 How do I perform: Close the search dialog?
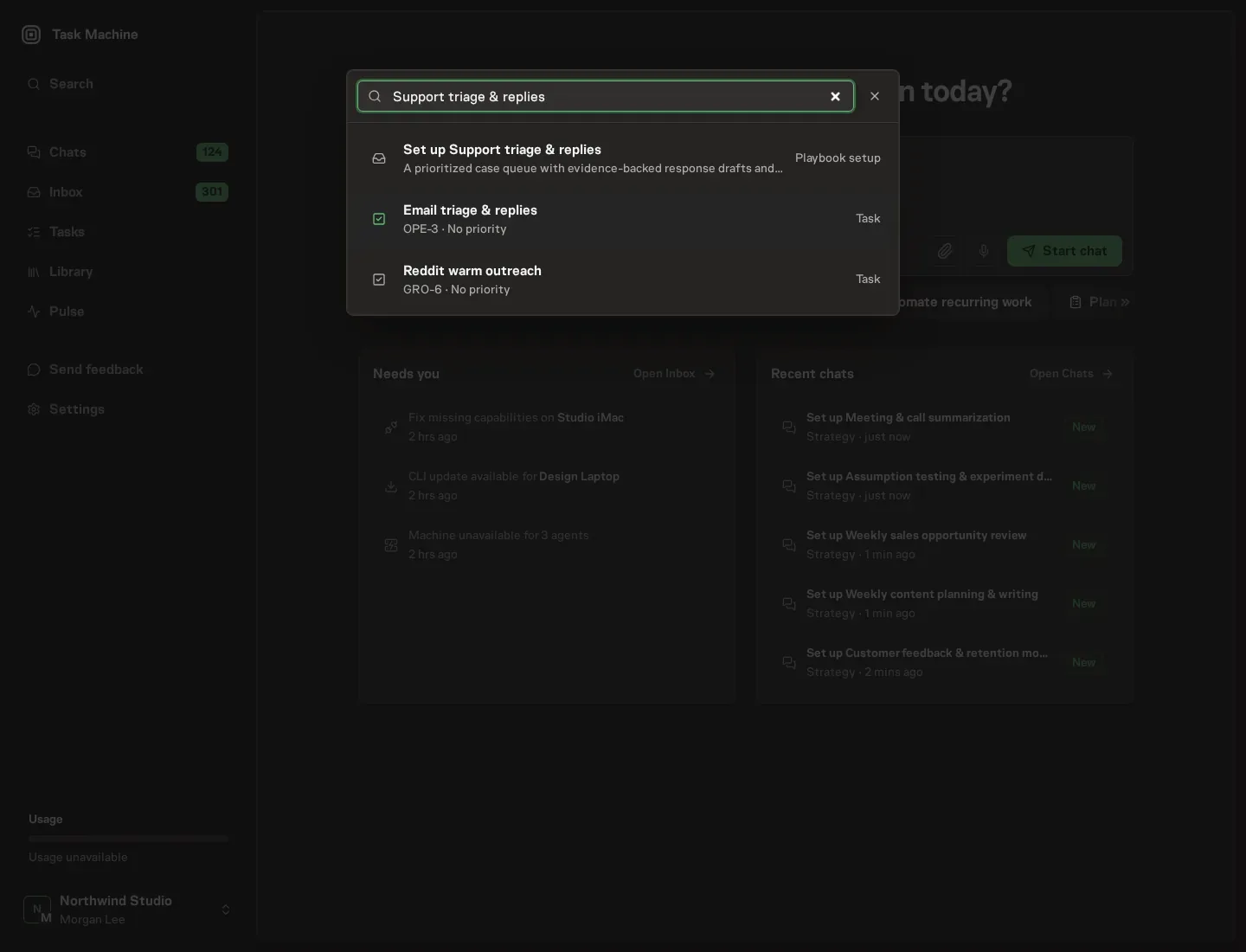(875, 97)
